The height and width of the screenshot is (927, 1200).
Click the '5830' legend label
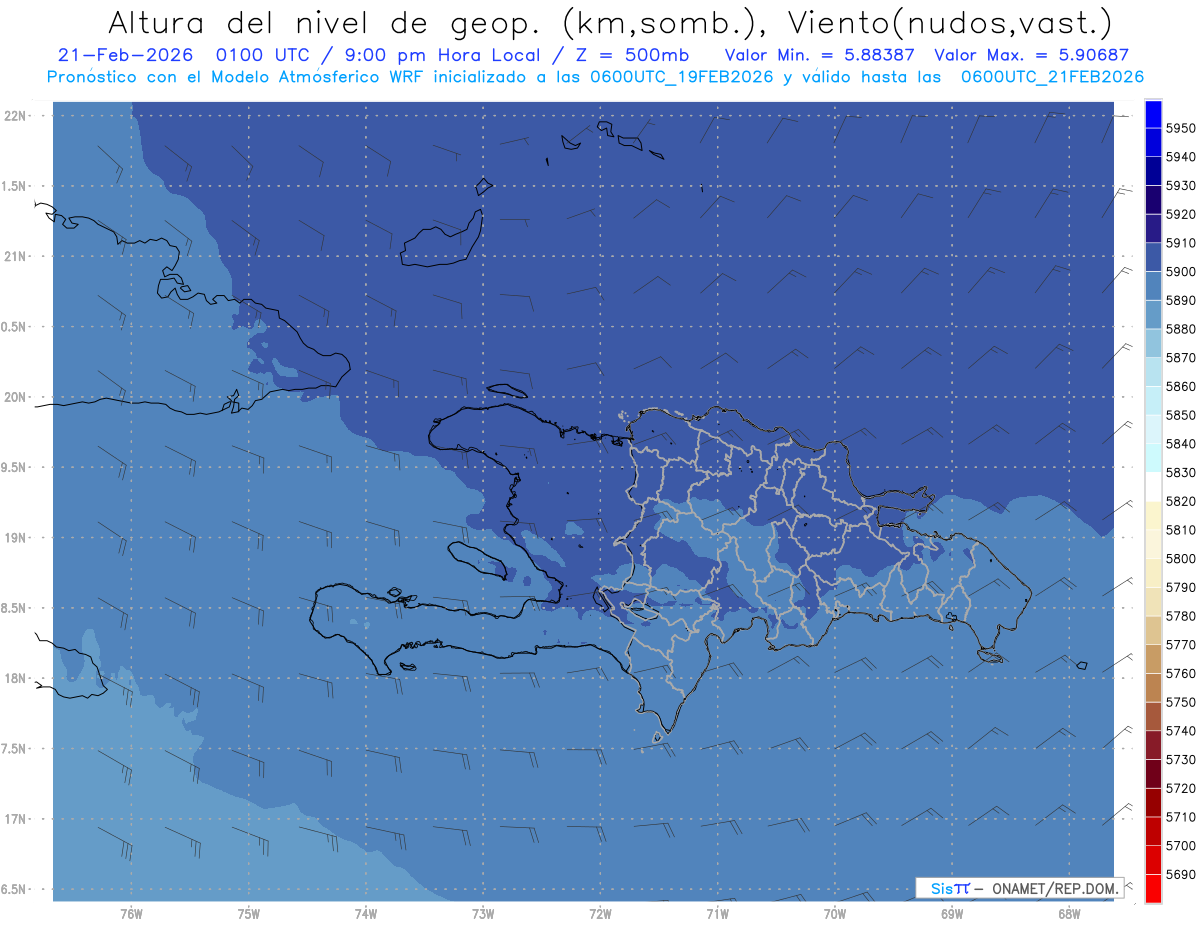pyautogui.click(x=1181, y=473)
